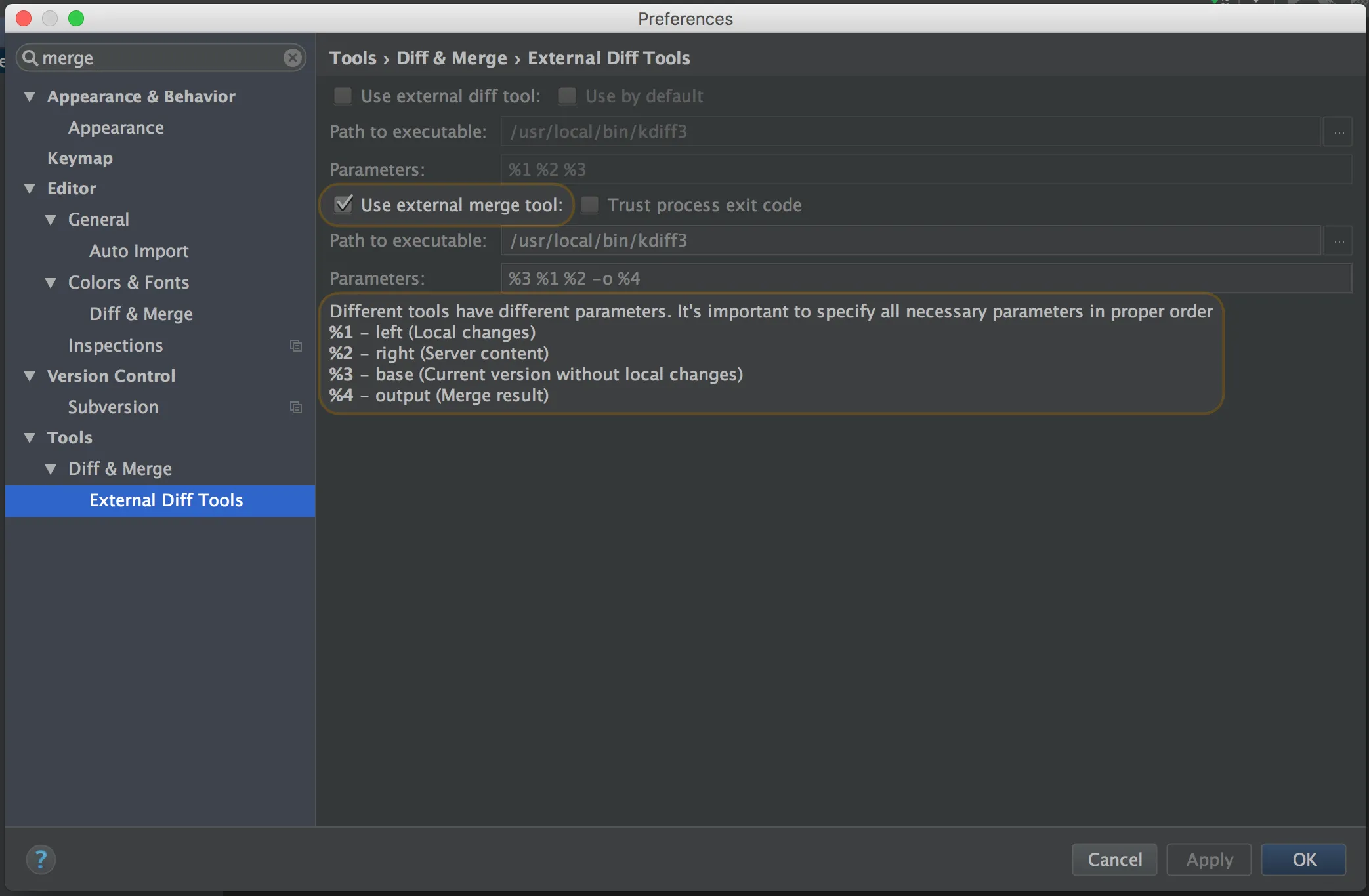
Task: Click the Inspections project-level copy icon
Action: tap(296, 346)
